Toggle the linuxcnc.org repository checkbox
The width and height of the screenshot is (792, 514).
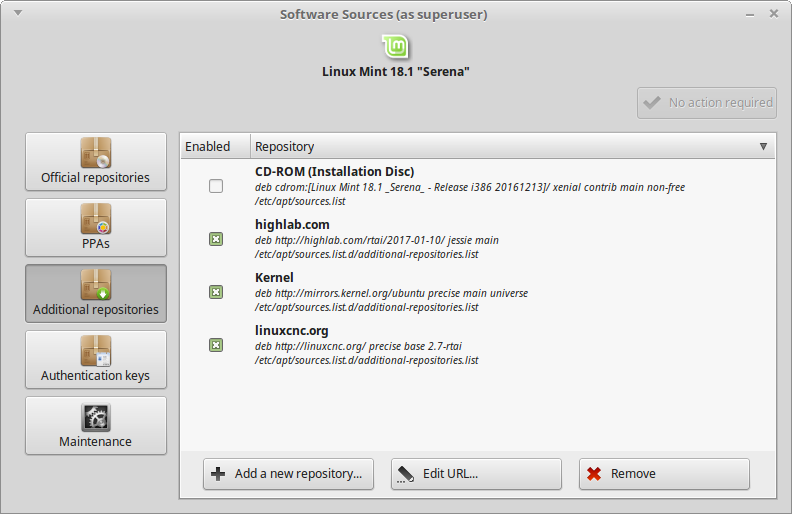pyautogui.click(x=216, y=345)
